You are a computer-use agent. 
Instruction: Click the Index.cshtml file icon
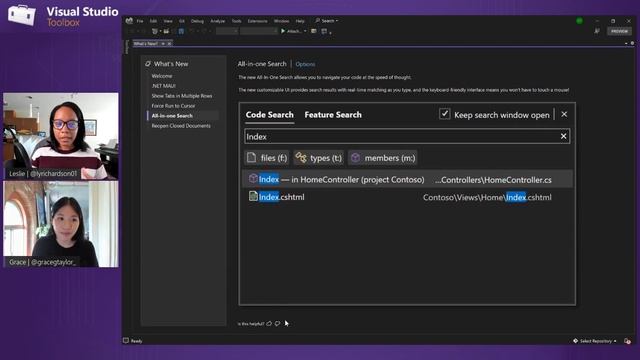point(253,196)
